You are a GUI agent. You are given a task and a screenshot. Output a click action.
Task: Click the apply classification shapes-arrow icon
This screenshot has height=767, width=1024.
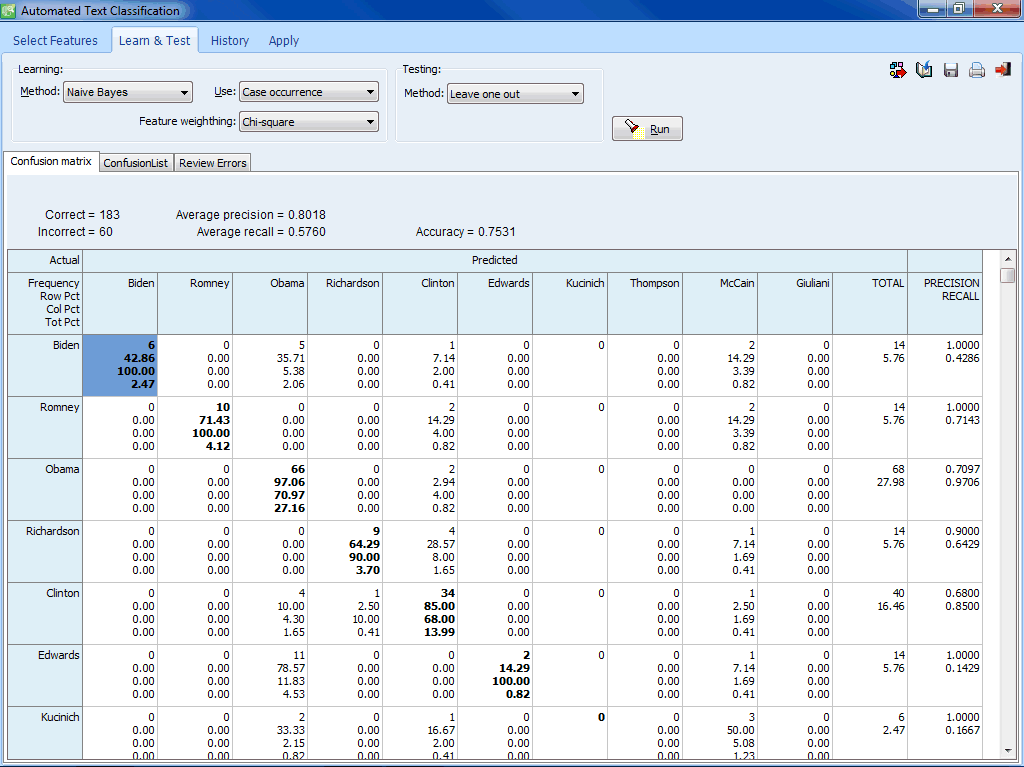[x=897, y=70]
